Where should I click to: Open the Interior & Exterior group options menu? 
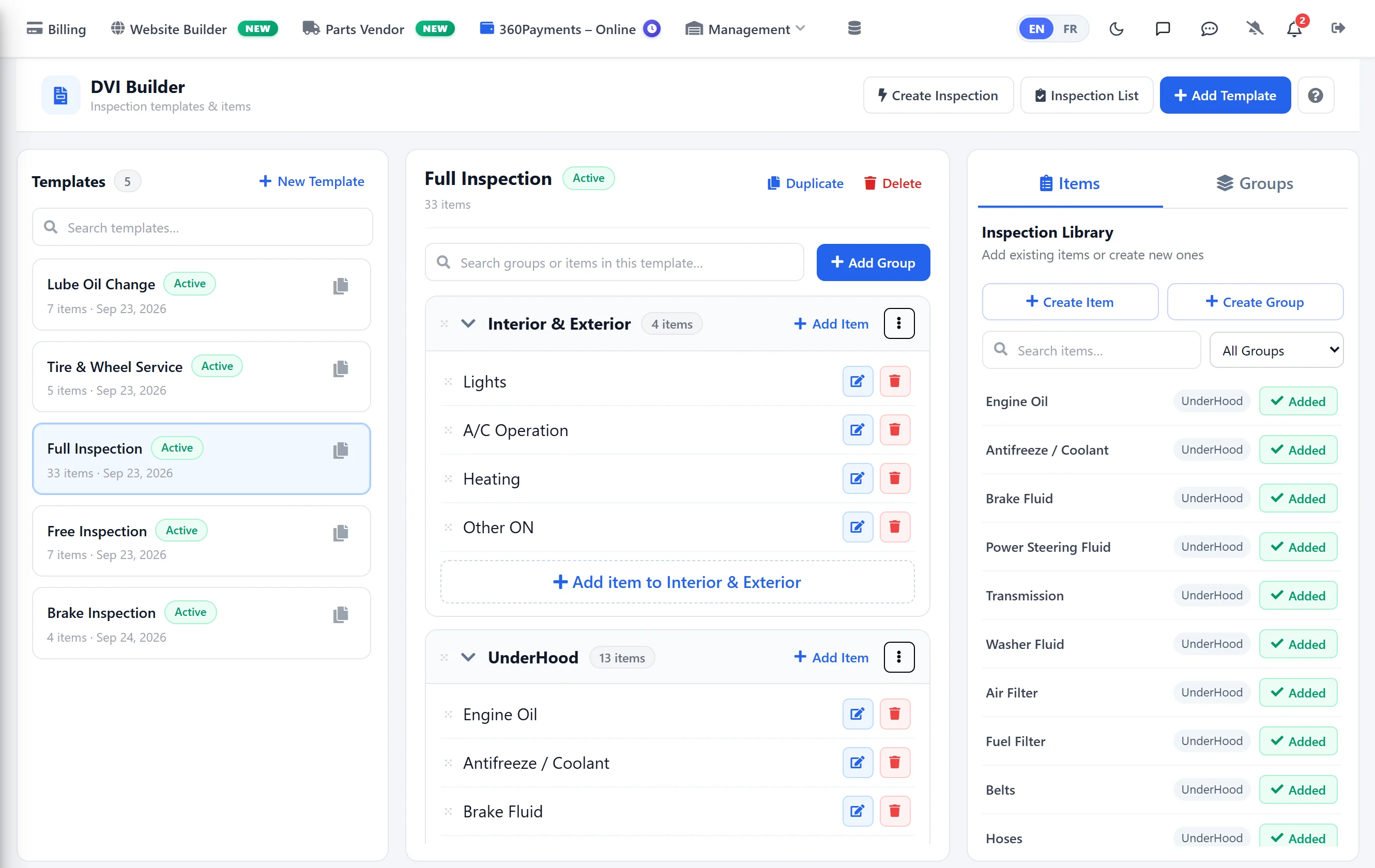(x=899, y=323)
